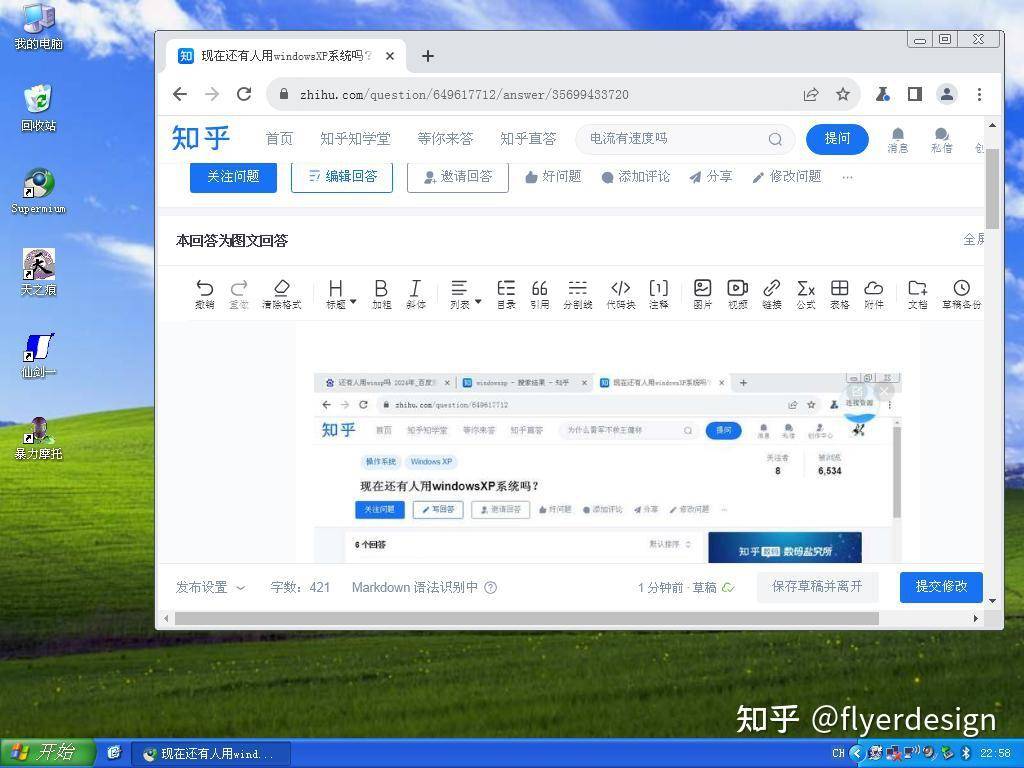Viewport: 1024px width, 768px height.
Task: Insert a formula (公式)
Action: [x=806, y=294]
